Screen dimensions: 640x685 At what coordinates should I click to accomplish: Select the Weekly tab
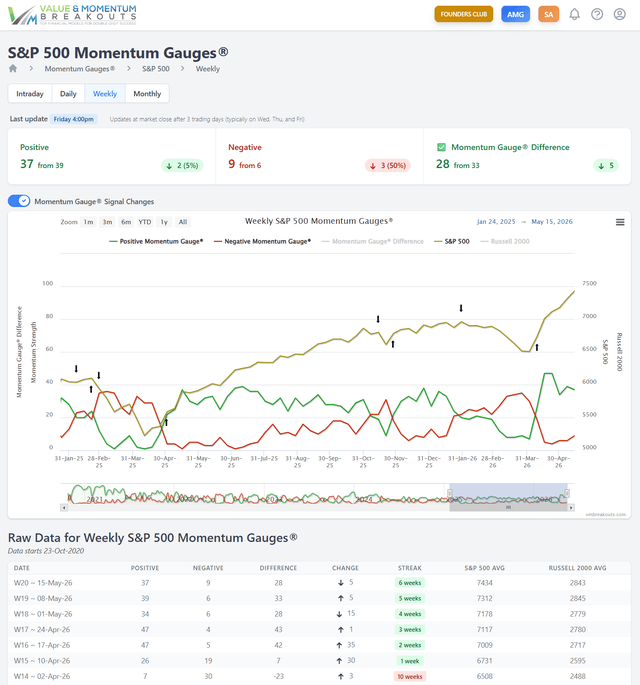[105, 93]
